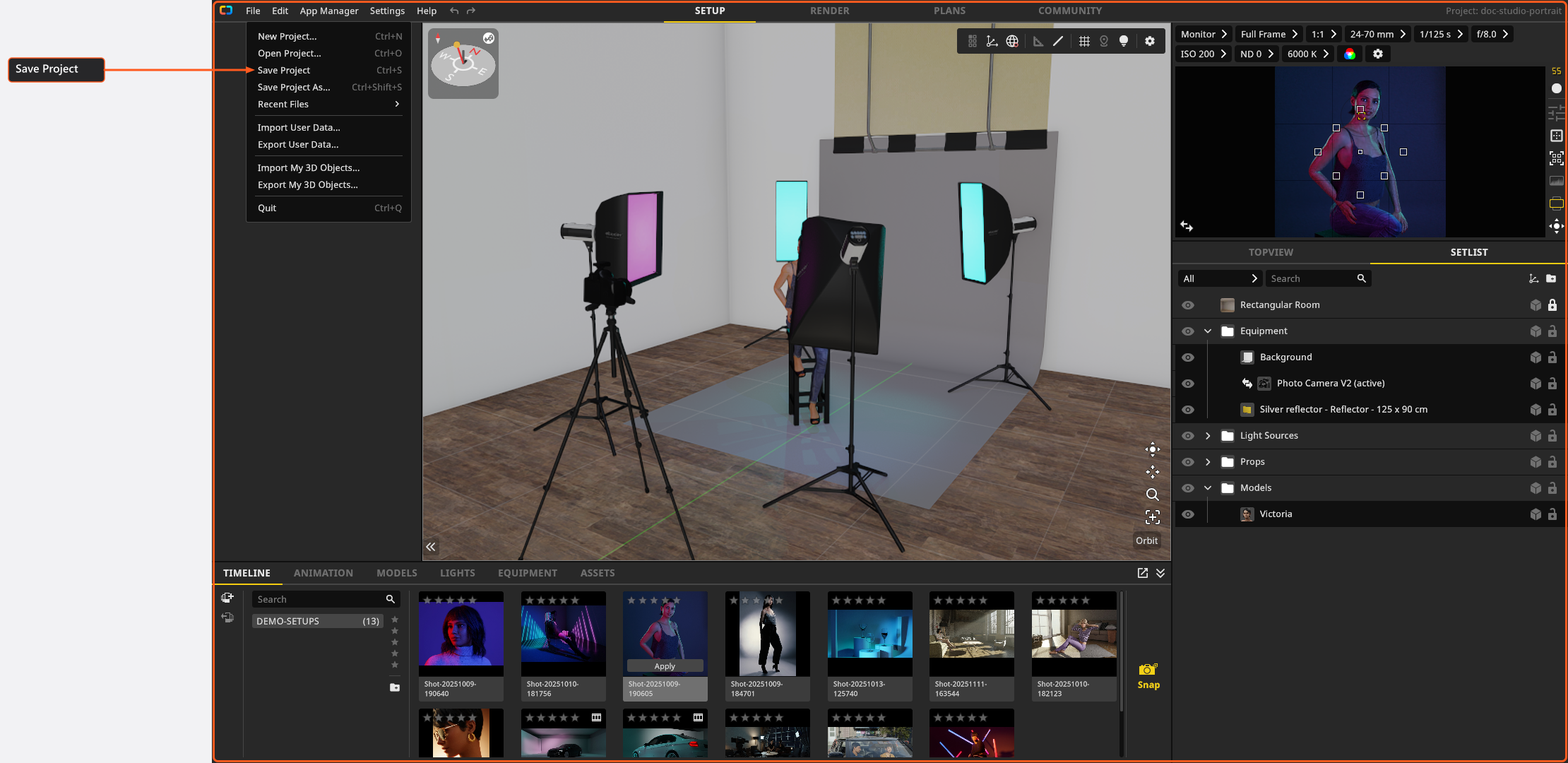The width and height of the screenshot is (1568, 763).
Task: Click the focus frame icon above Orbit
Action: [1152, 517]
